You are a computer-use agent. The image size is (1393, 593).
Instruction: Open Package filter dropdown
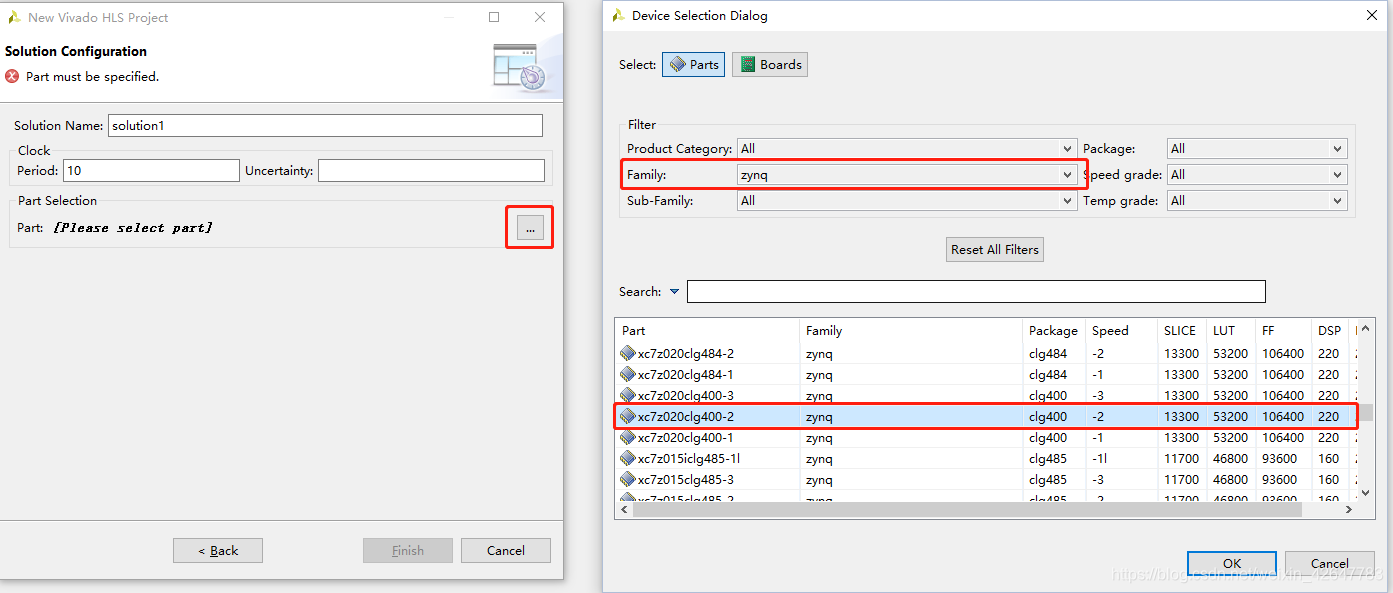1257,148
